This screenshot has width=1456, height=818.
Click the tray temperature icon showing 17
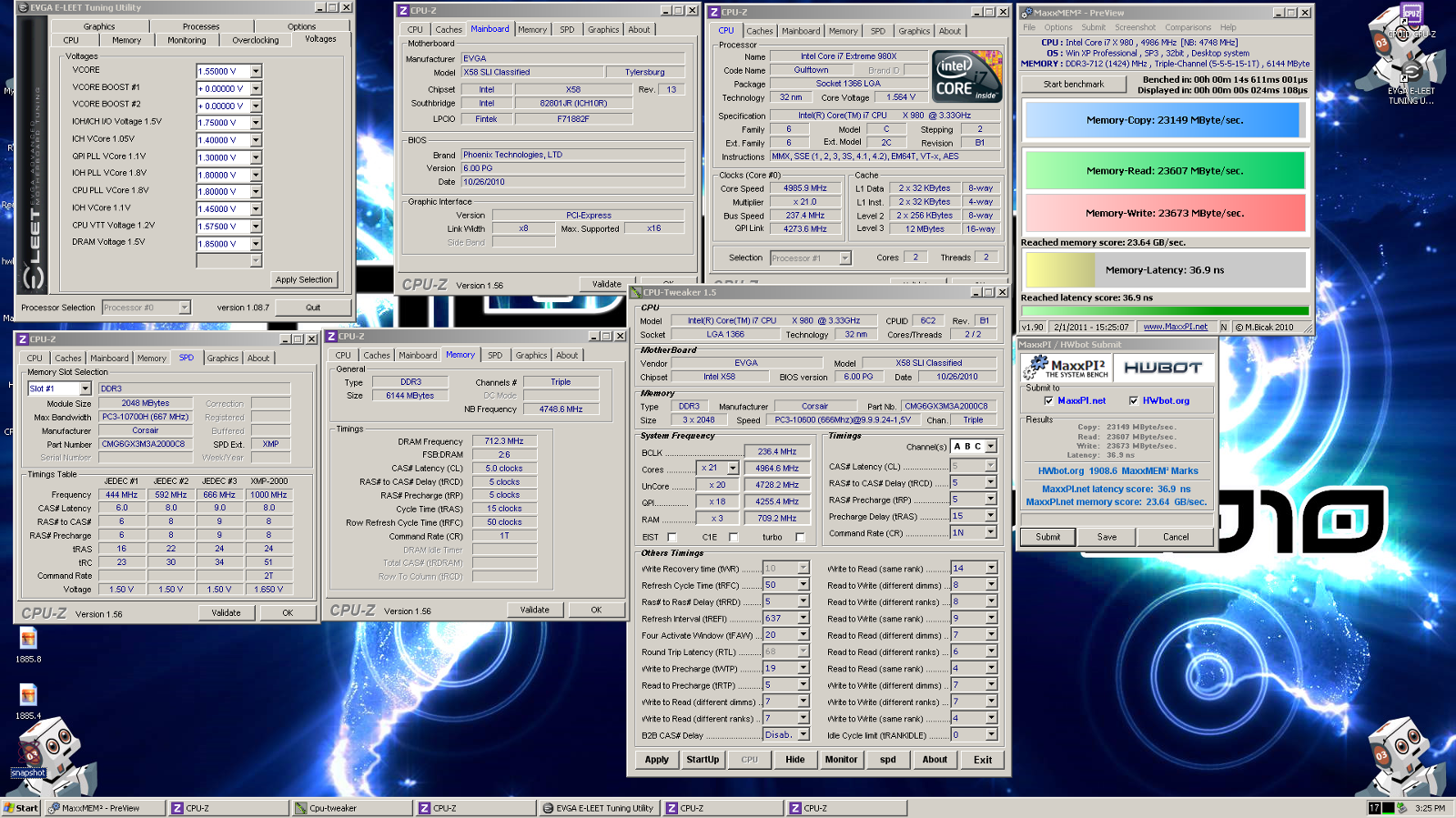click(1374, 808)
